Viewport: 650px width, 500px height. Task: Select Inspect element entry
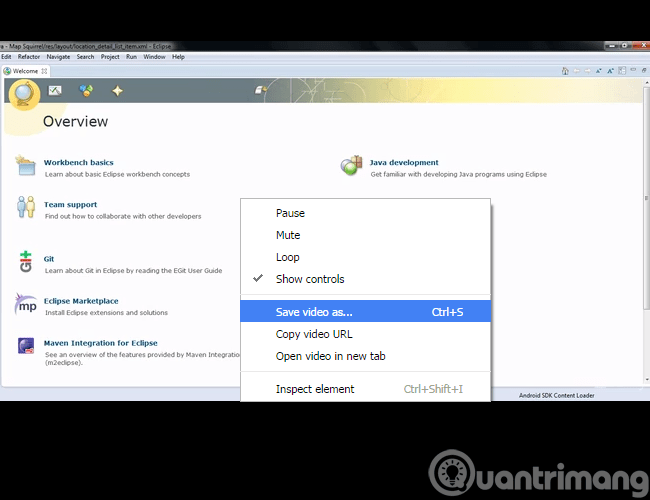tap(365, 389)
